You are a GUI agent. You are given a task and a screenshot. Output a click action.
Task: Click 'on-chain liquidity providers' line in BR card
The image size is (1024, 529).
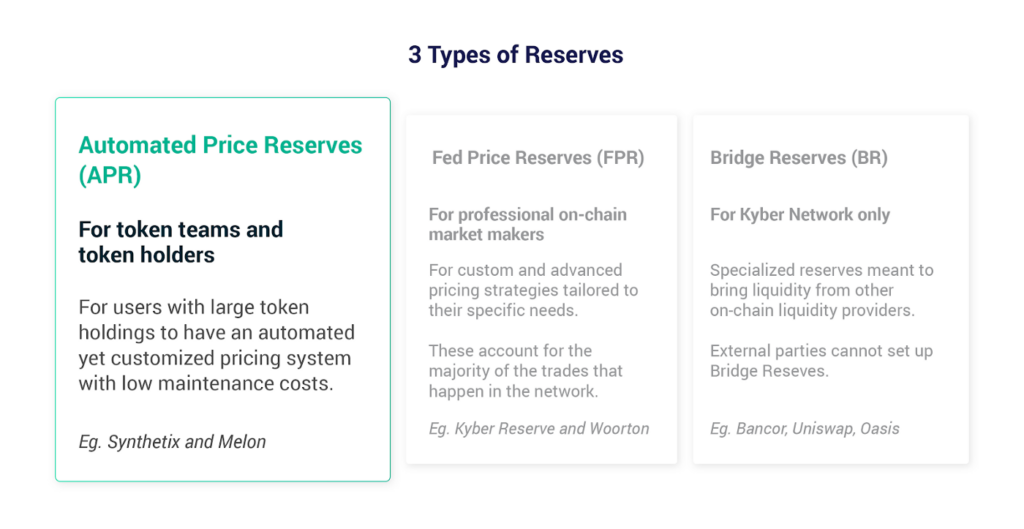812,310
